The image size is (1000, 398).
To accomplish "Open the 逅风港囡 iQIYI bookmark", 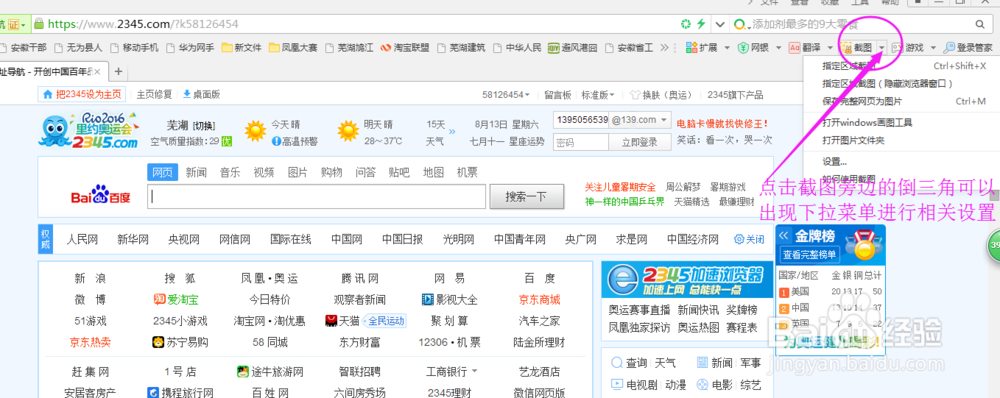I will point(573,47).
